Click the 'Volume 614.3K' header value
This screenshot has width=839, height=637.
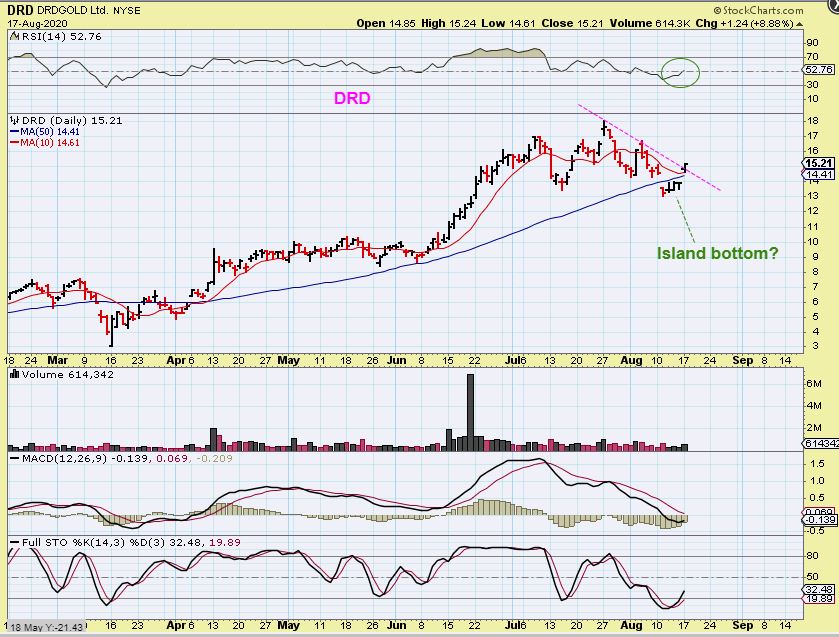(651, 24)
